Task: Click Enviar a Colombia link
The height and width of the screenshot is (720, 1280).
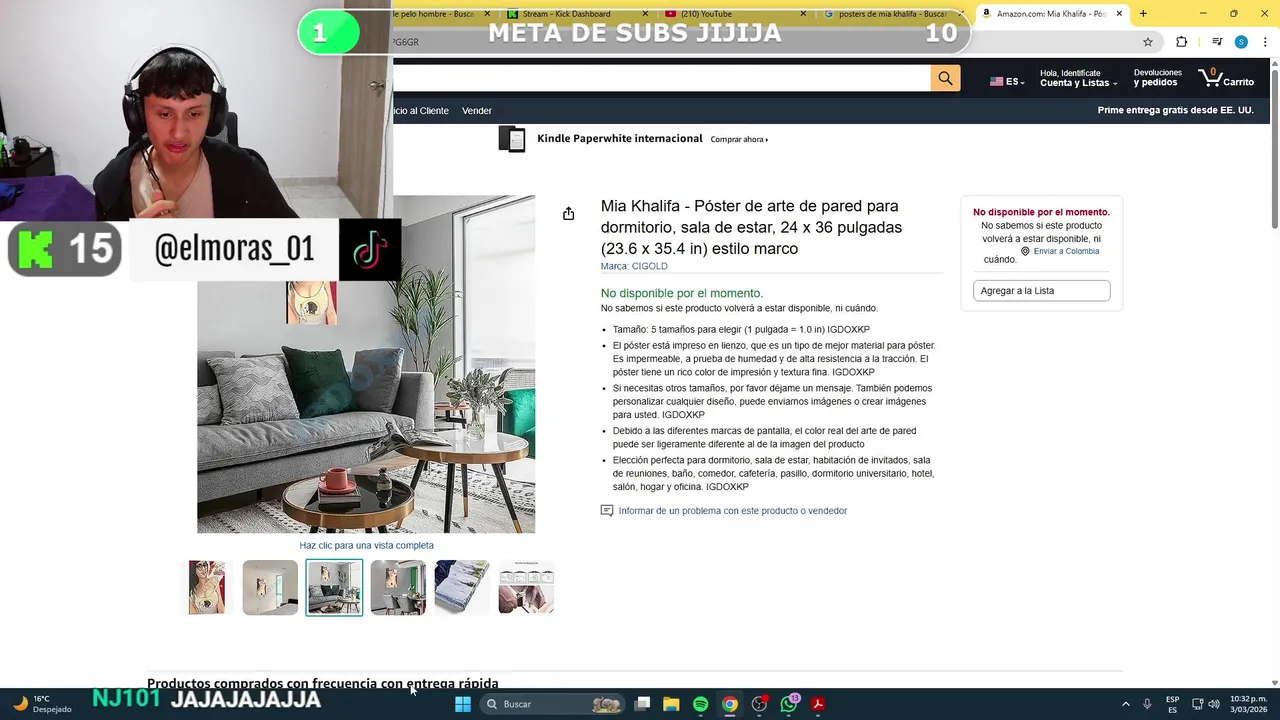Action: tap(1066, 251)
